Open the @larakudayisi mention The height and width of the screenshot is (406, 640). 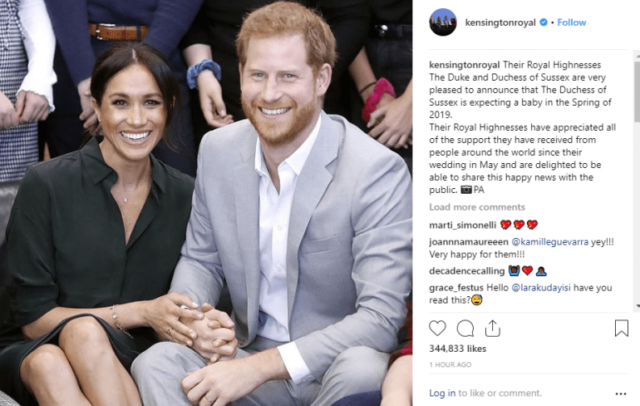541,288
